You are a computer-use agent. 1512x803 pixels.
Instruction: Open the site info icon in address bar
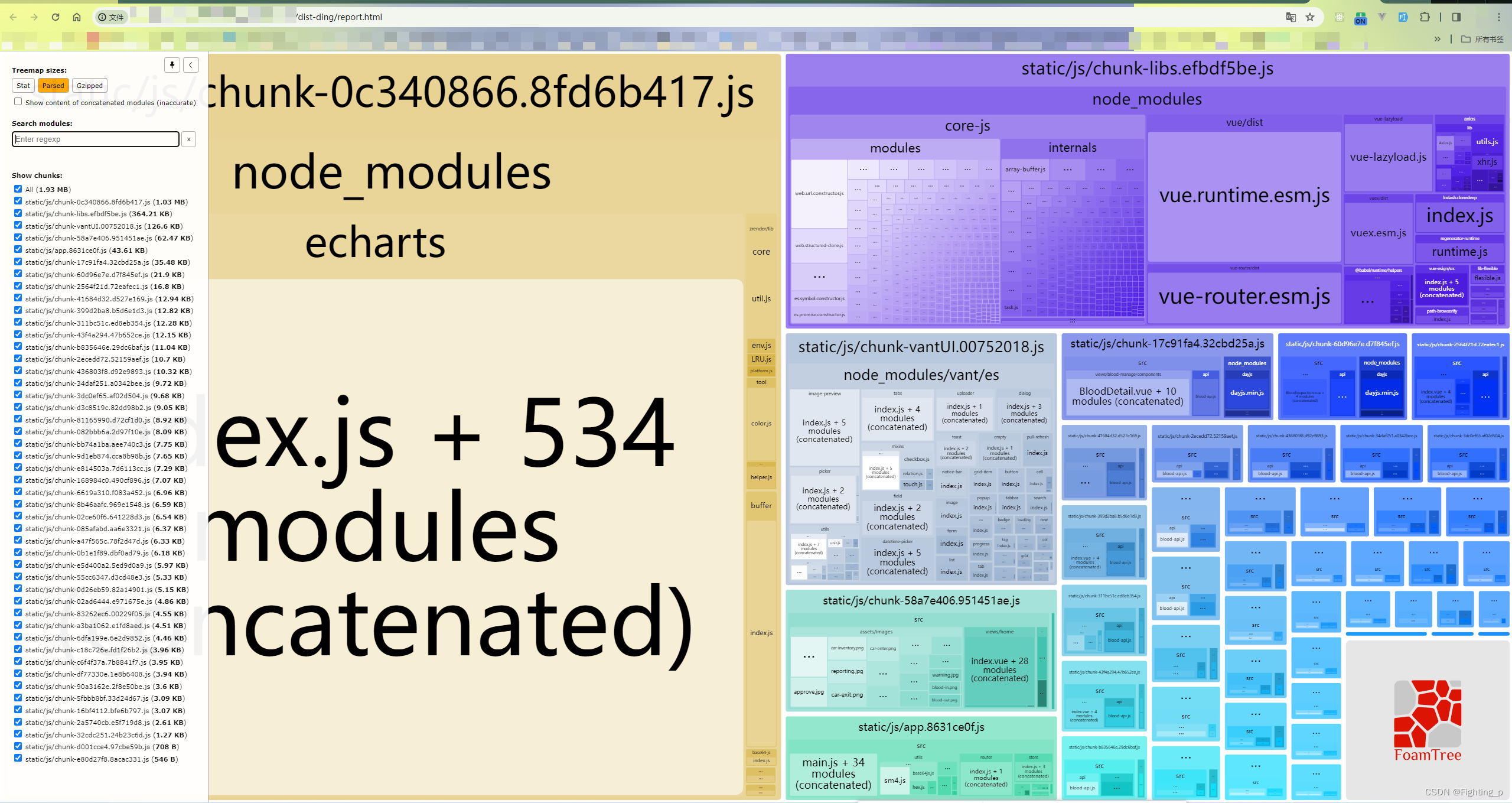click(102, 17)
